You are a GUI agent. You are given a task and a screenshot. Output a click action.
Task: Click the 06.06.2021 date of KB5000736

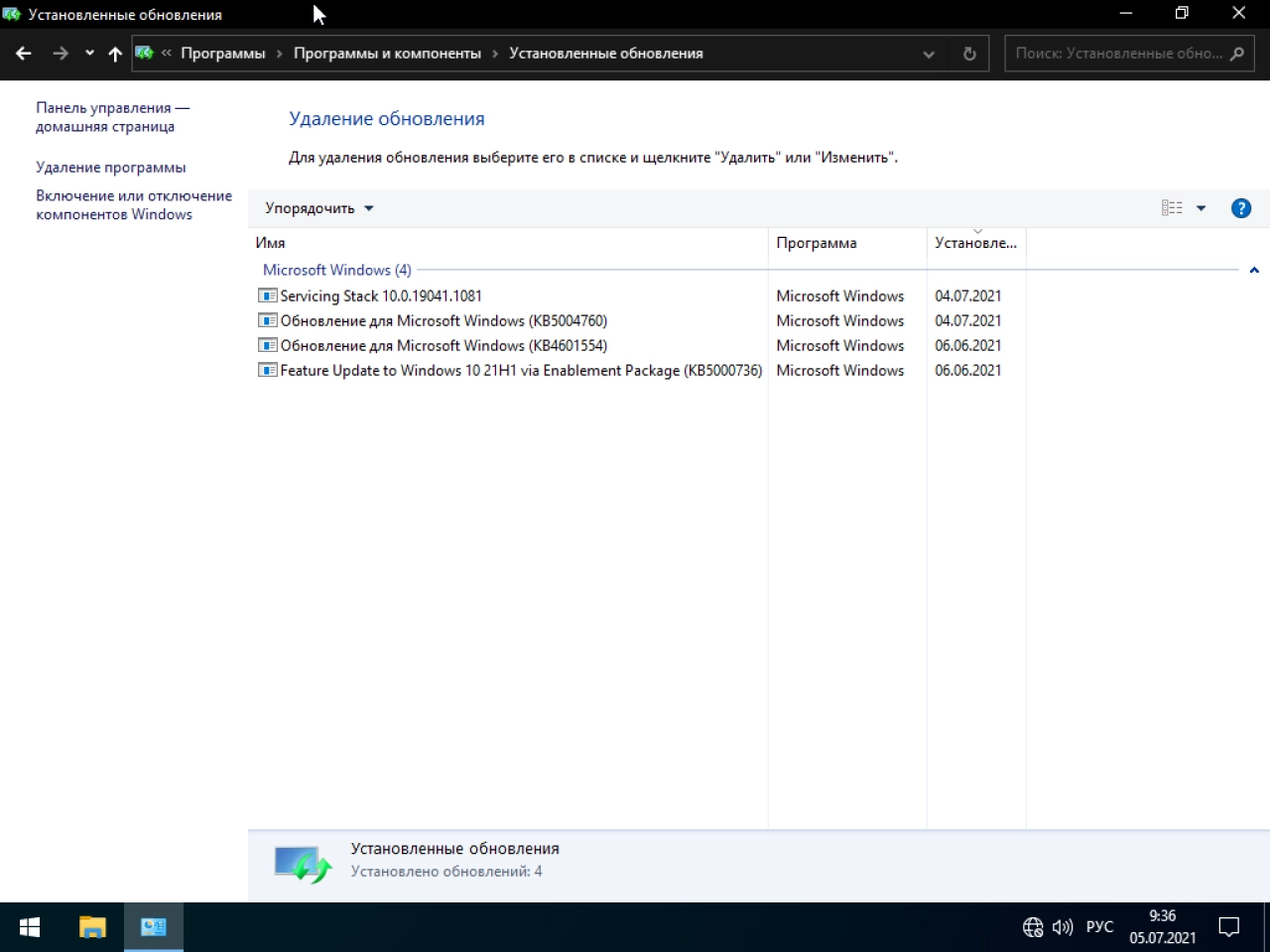968,370
